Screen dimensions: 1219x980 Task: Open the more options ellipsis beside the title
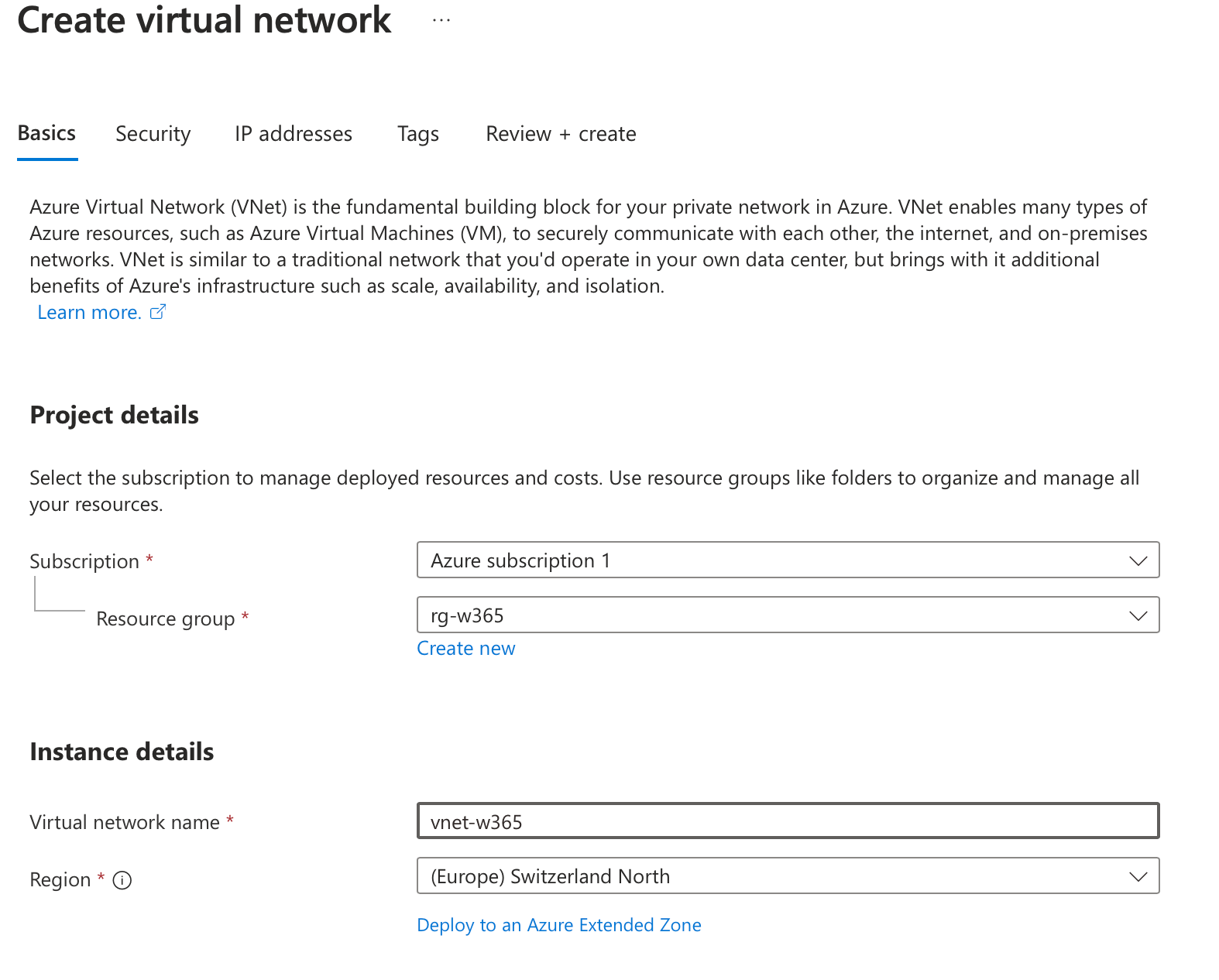pyautogui.click(x=441, y=21)
